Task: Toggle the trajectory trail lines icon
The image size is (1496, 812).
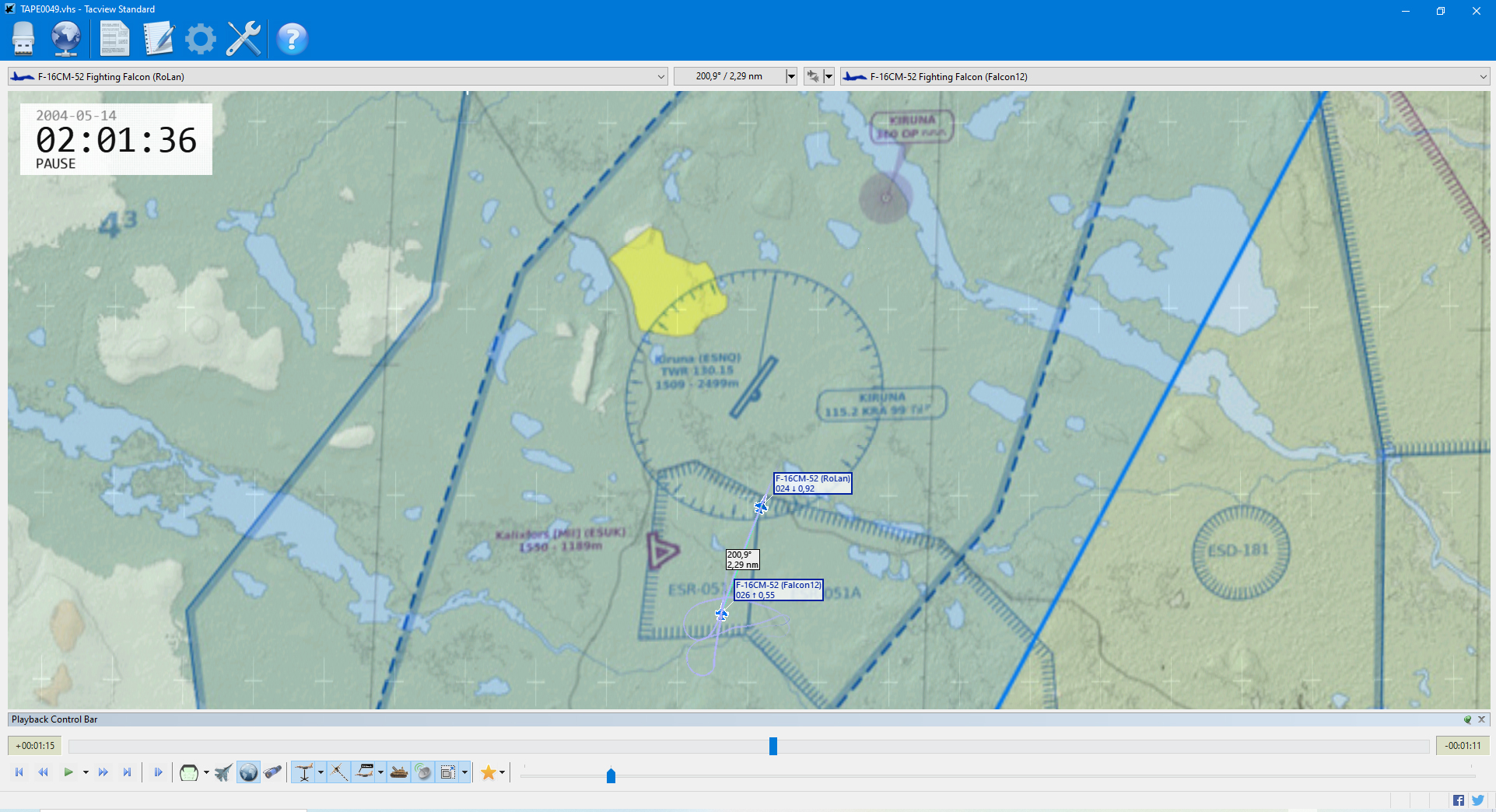Action: (339, 772)
